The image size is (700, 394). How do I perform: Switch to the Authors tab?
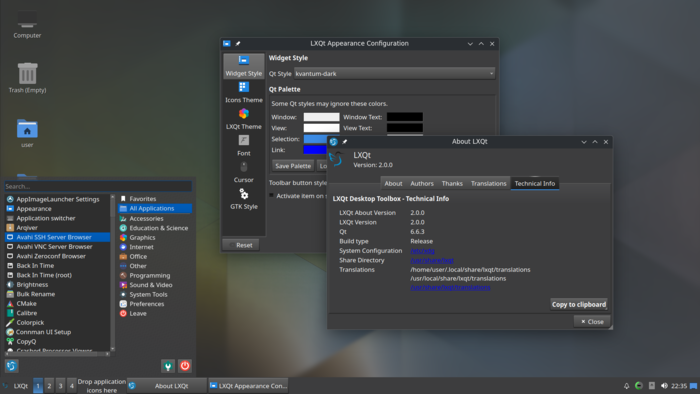pyautogui.click(x=421, y=183)
